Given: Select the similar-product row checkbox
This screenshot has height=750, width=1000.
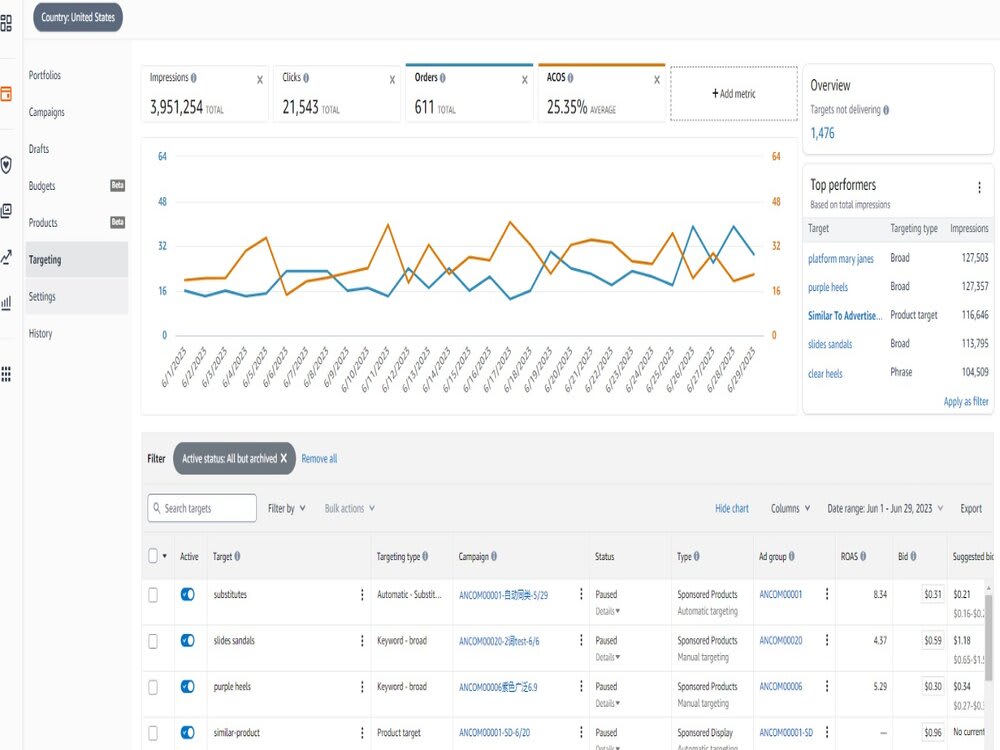Looking at the screenshot, I should click(153, 733).
